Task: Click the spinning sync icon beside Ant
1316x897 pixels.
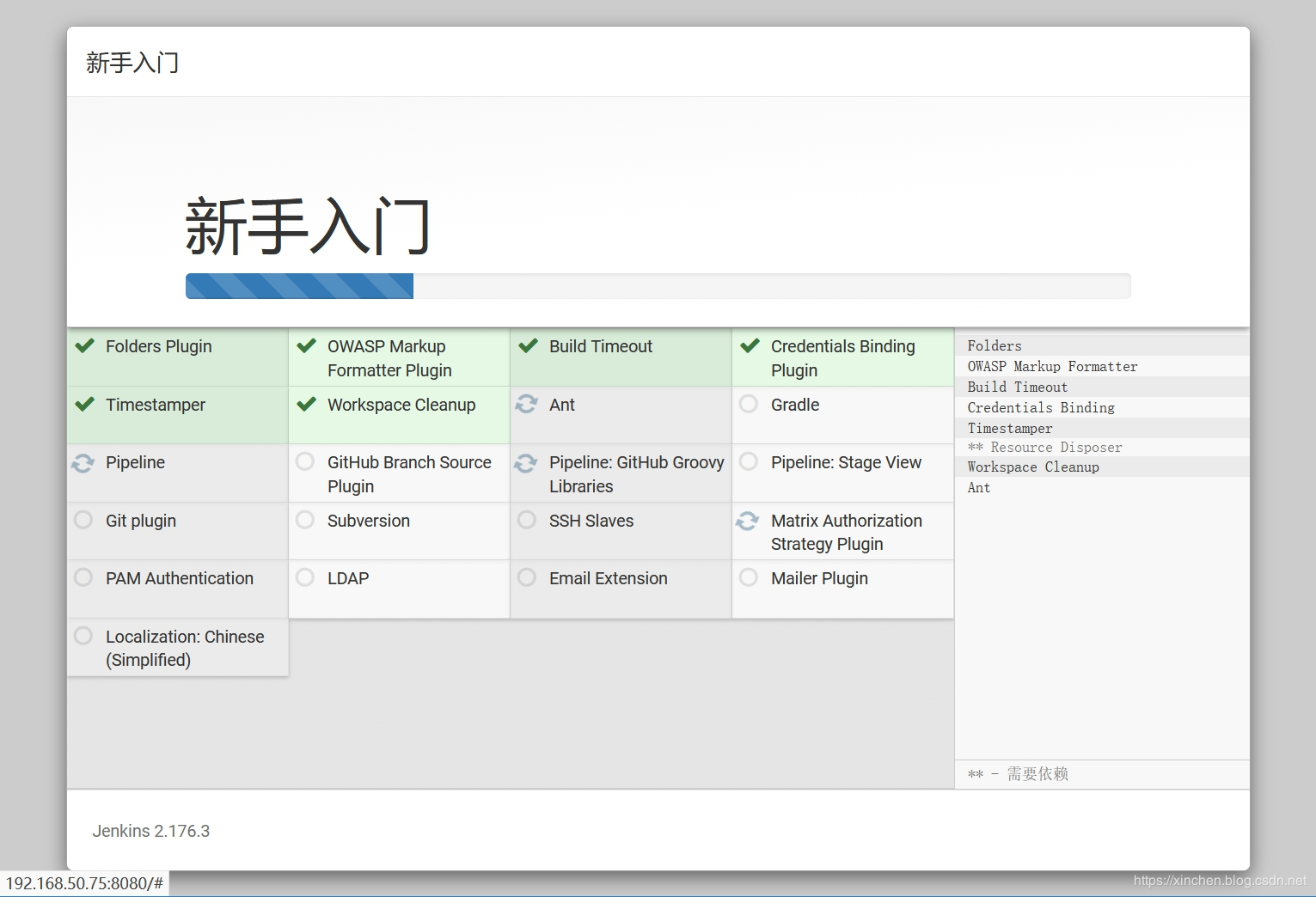Action: pyautogui.click(x=526, y=404)
